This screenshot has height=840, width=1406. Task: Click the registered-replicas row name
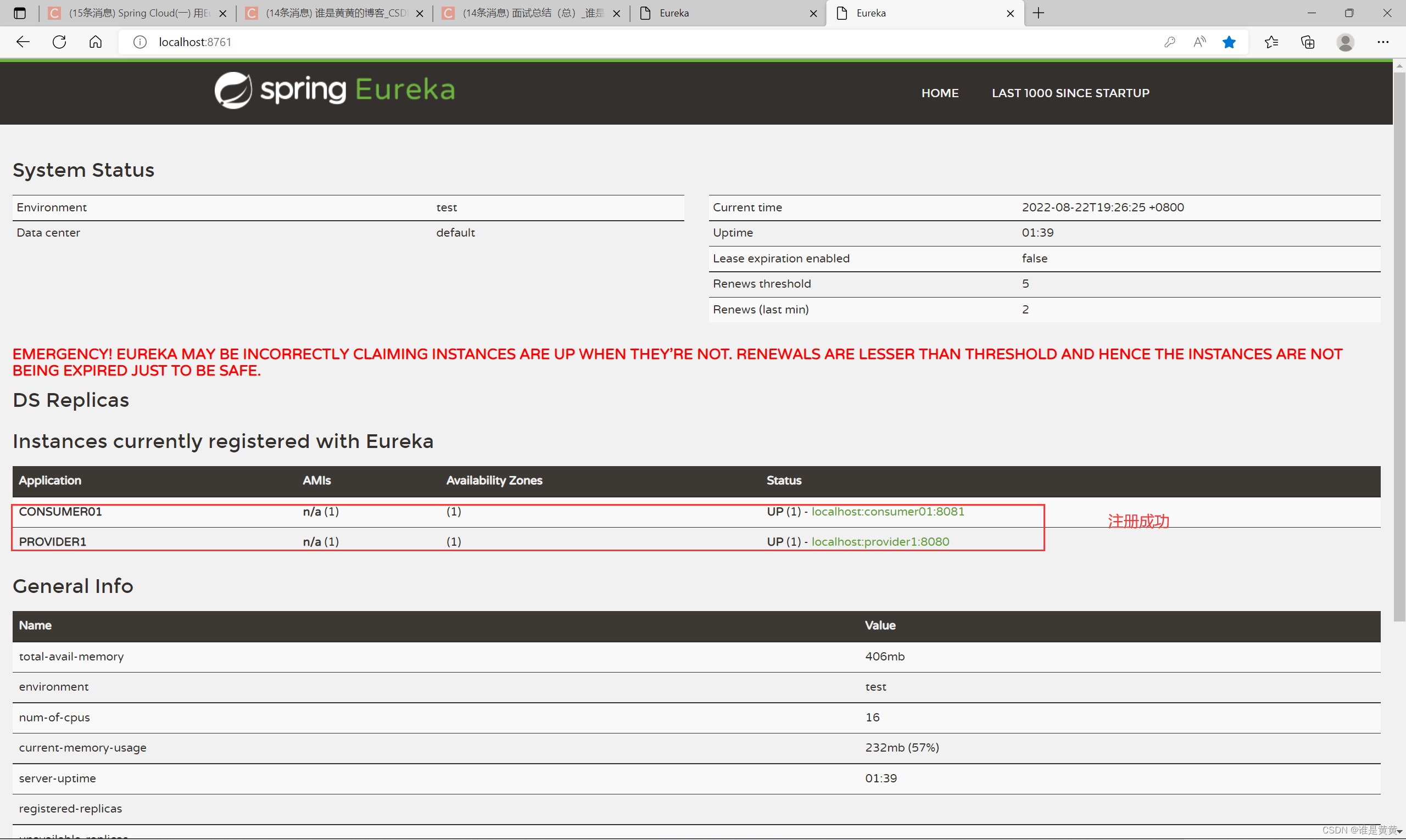(x=70, y=808)
